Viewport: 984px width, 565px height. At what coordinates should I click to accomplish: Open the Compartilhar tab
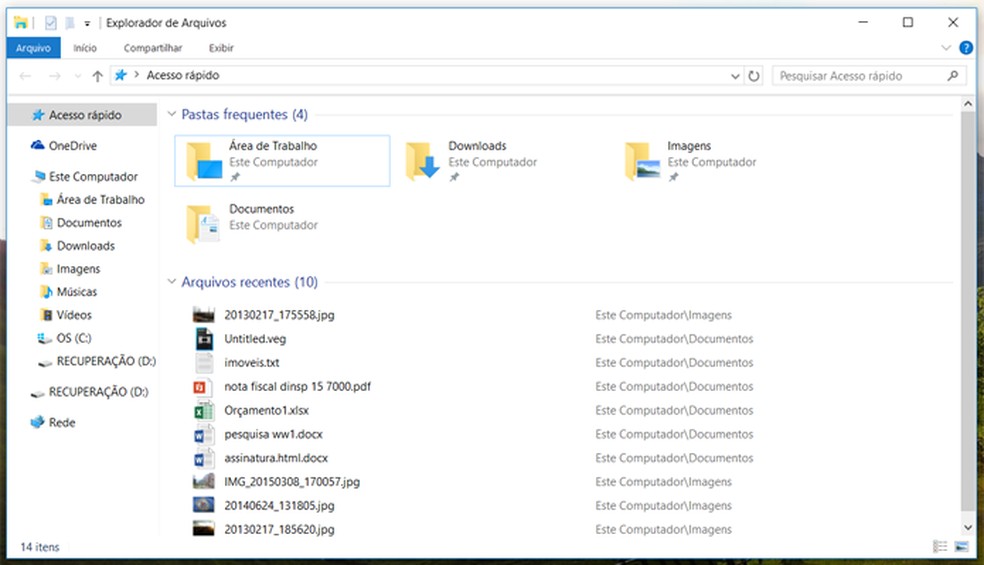152,48
